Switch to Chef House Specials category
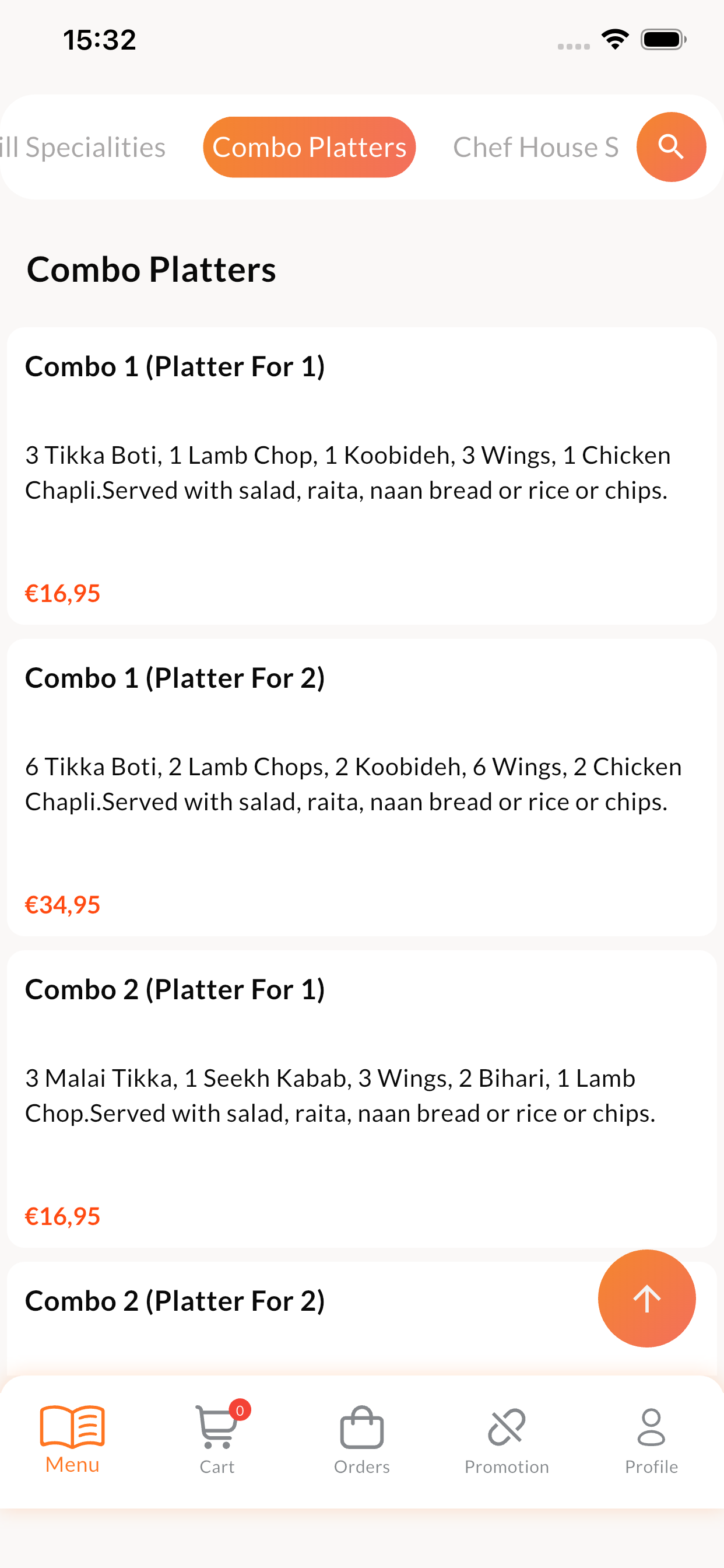 (x=535, y=146)
